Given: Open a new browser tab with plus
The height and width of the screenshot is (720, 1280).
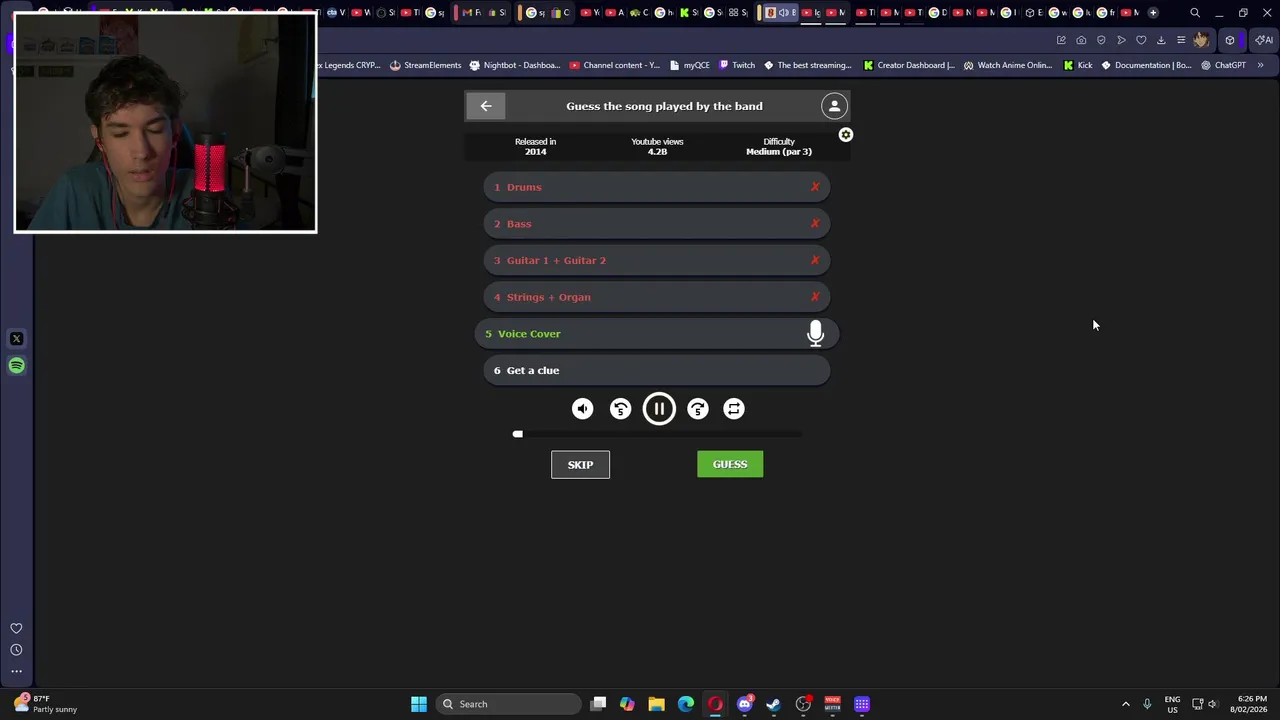Looking at the screenshot, I should (1153, 13).
